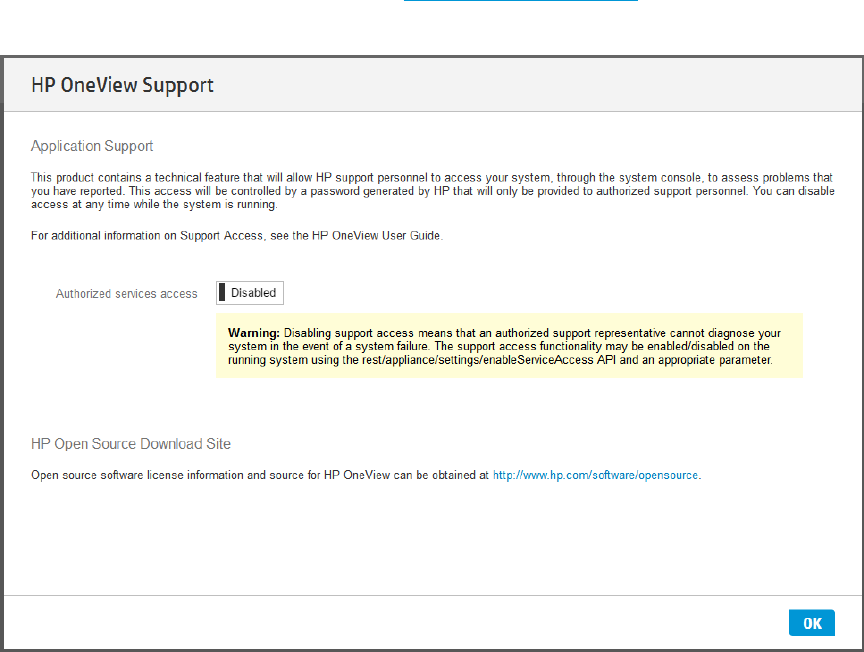
Task: Click the HP OneView Support dialog title
Action: point(122,85)
